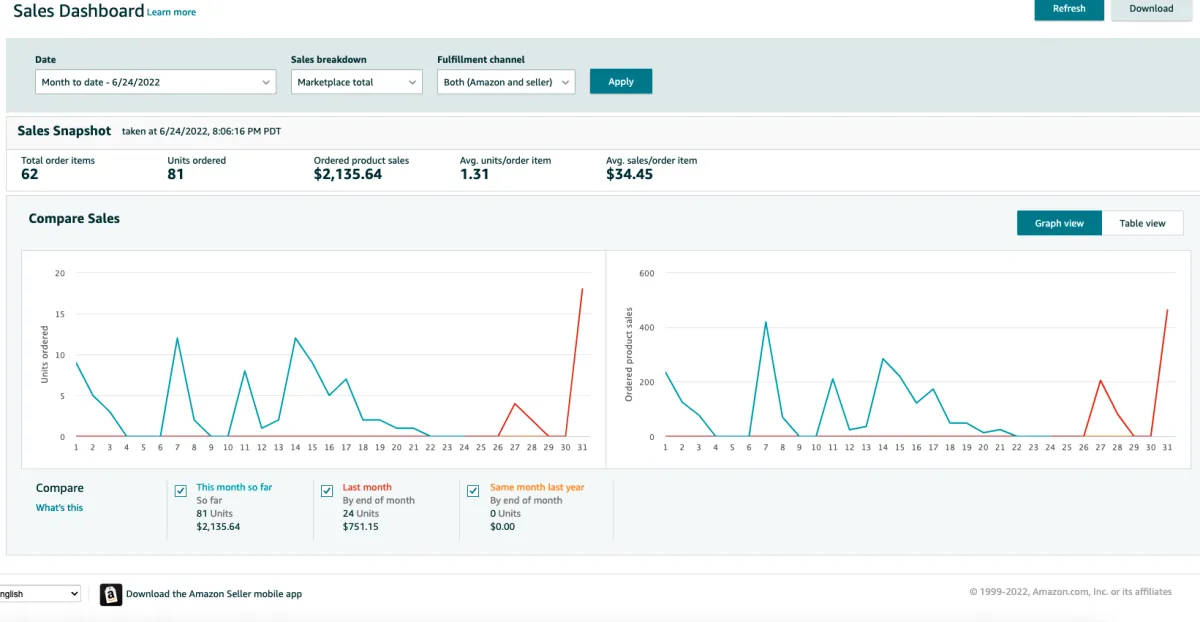Uncheck the Same month last year checkbox
Viewport: 1200px width, 622px height.
(474, 491)
